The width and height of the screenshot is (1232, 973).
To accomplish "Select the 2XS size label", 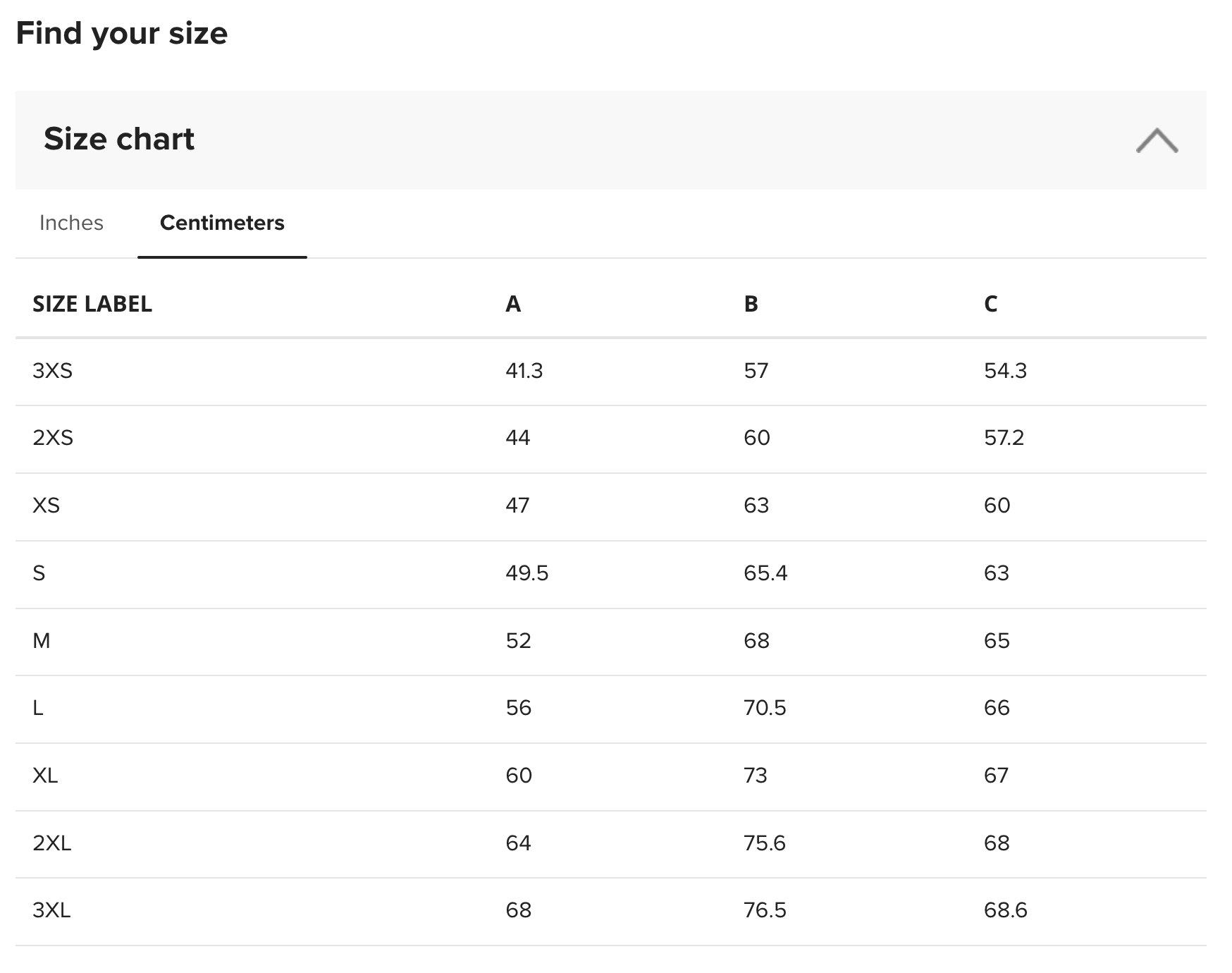I will click(53, 438).
